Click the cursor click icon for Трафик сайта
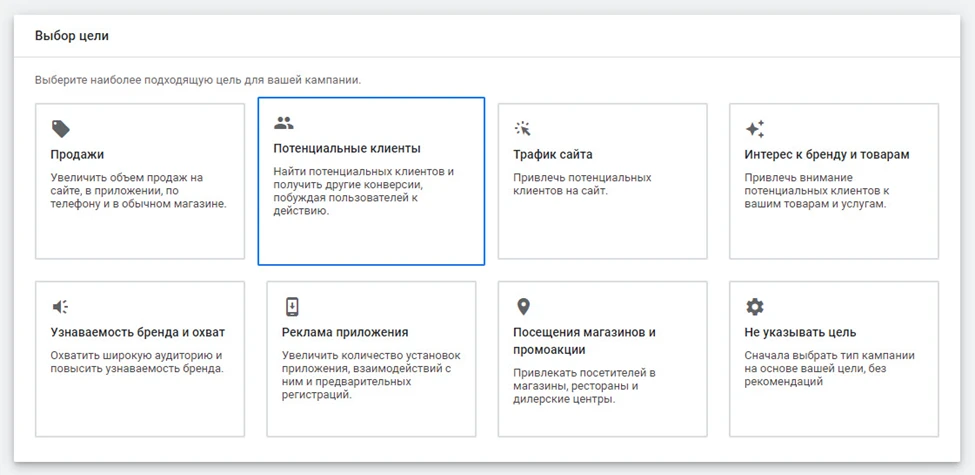 click(x=523, y=129)
